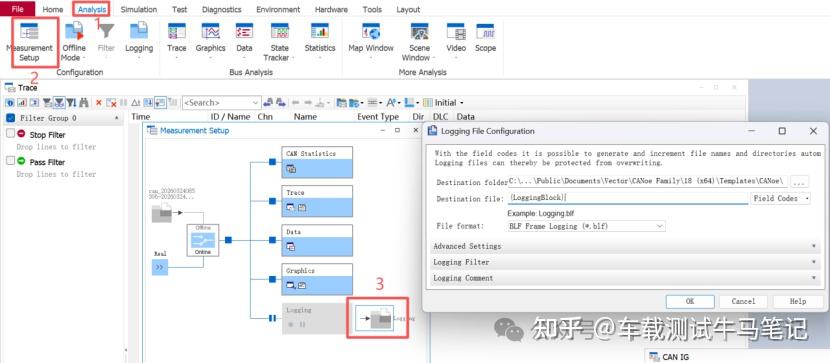Switch to the Analysis ribbon tab

pyautogui.click(x=92, y=10)
